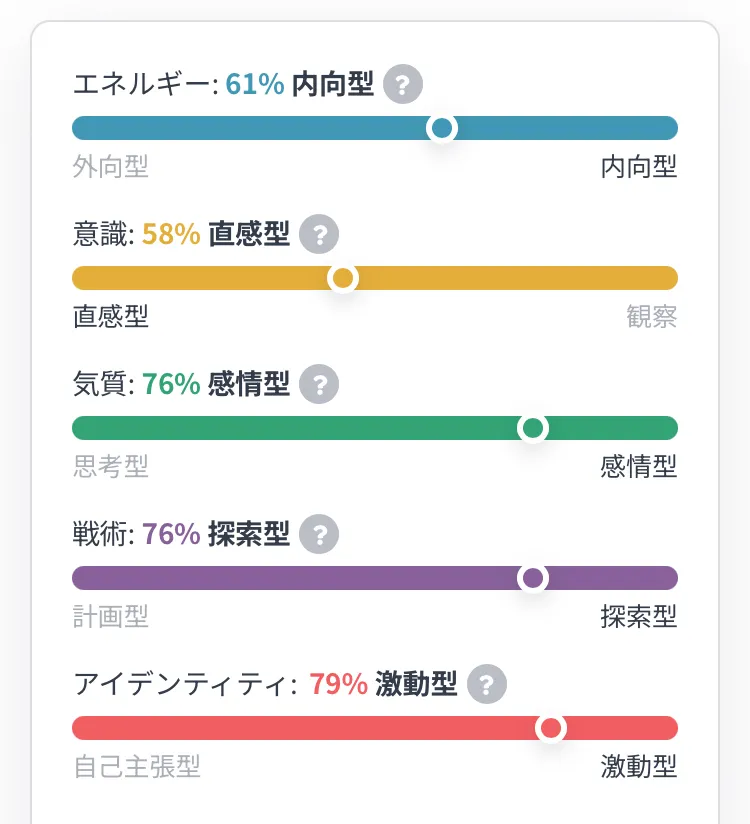This screenshot has height=824, width=750.
Task: Click the purple 戦術 slider handle
Action: (533, 578)
